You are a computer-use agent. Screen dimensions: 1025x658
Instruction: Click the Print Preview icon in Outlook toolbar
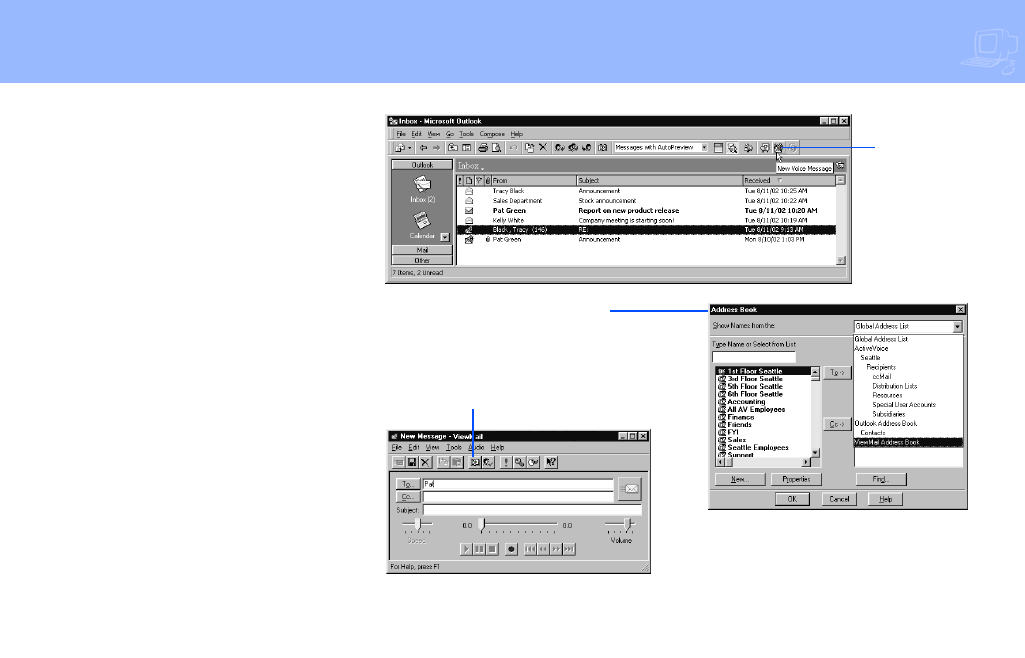coord(496,148)
